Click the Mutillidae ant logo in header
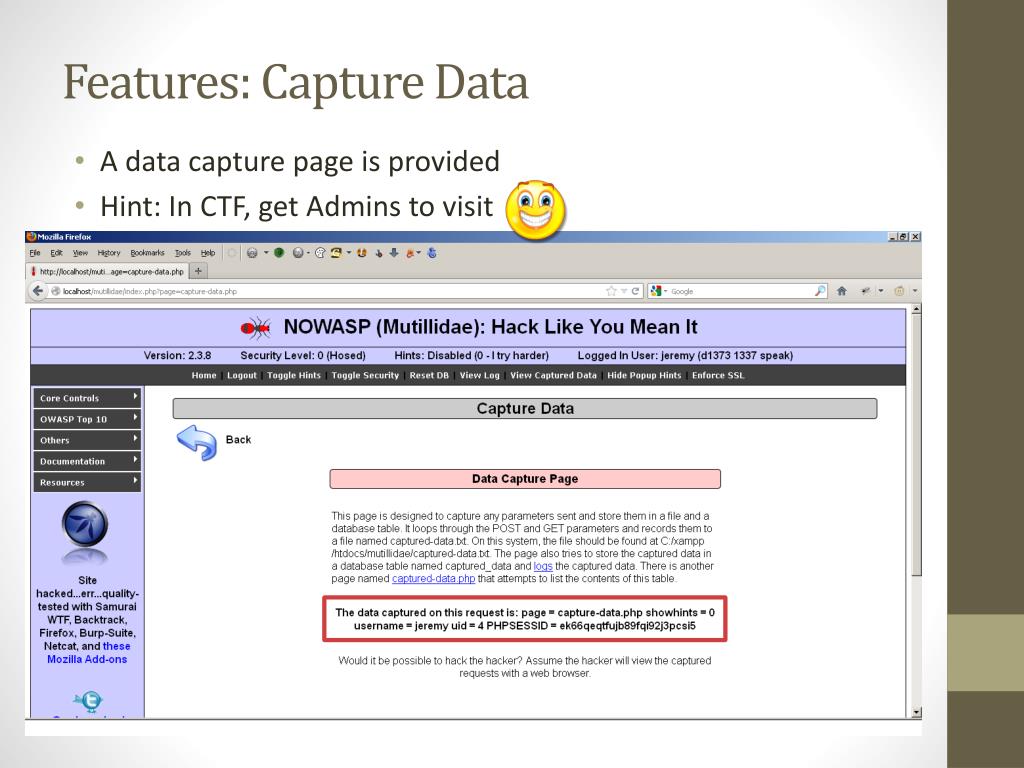This screenshot has height=768, width=1024. pyautogui.click(x=255, y=327)
